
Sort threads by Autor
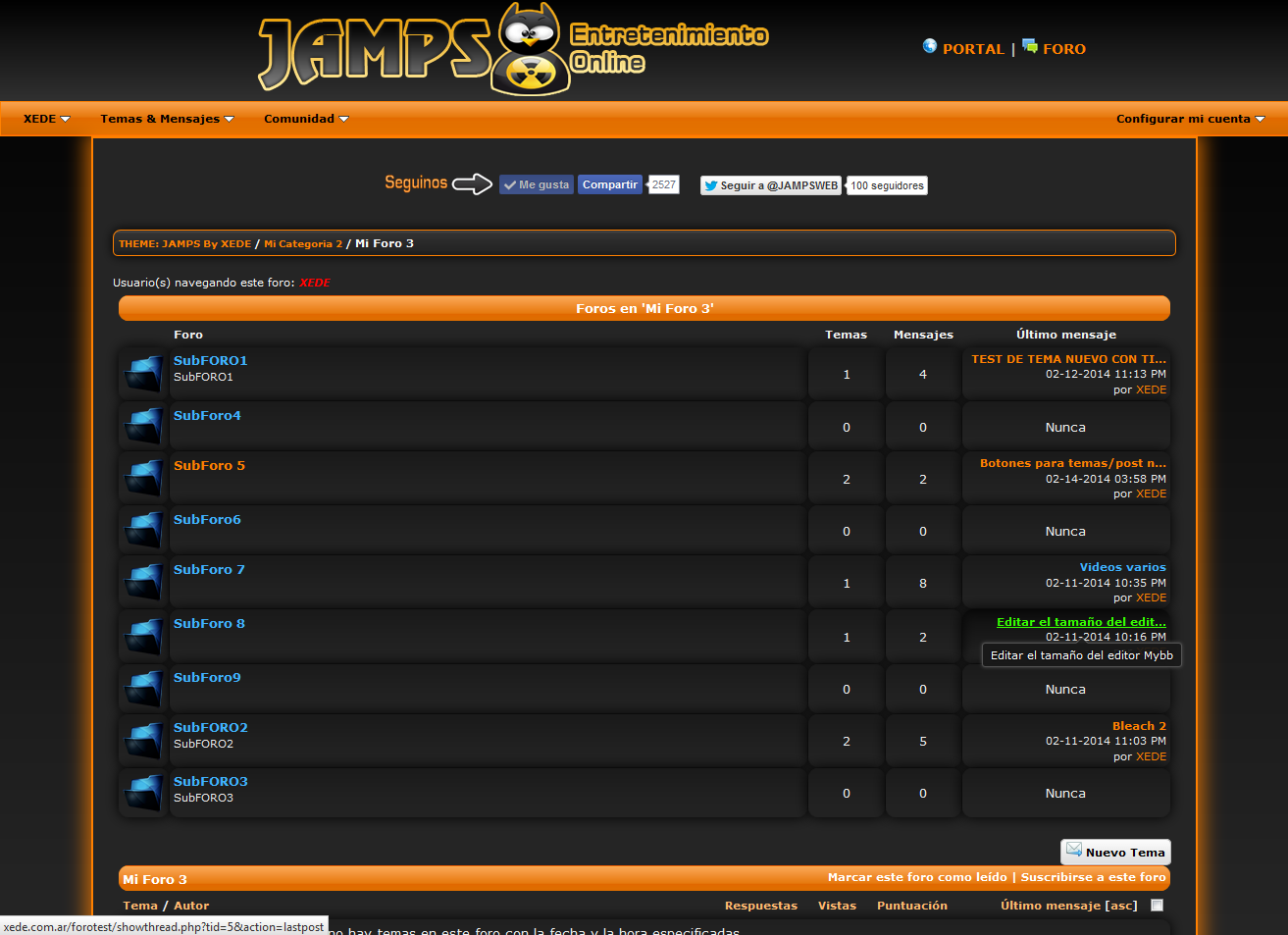(191, 906)
